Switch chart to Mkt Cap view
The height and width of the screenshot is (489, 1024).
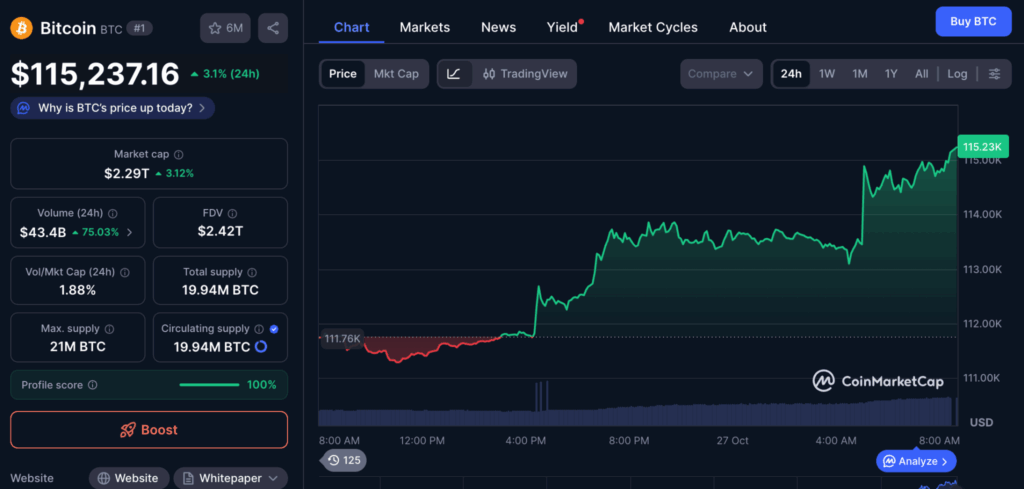tap(396, 74)
